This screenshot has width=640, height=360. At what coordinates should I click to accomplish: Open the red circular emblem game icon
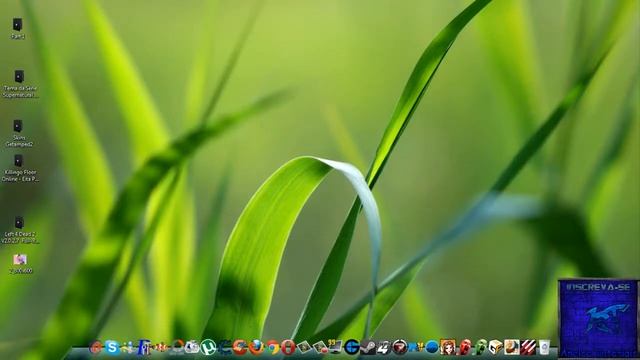[400, 347]
